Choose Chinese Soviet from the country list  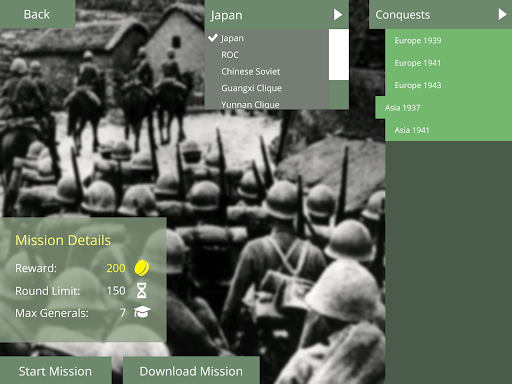pos(267,71)
